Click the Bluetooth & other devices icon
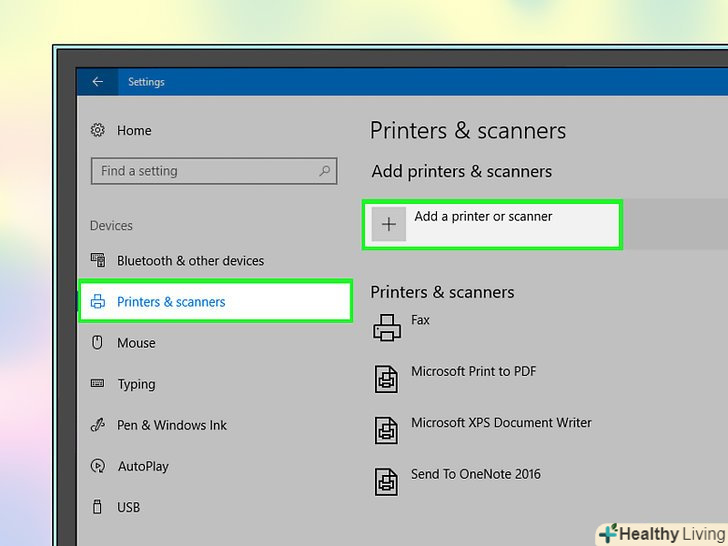The width and height of the screenshot is (728, 546). (x=98, y=260)
